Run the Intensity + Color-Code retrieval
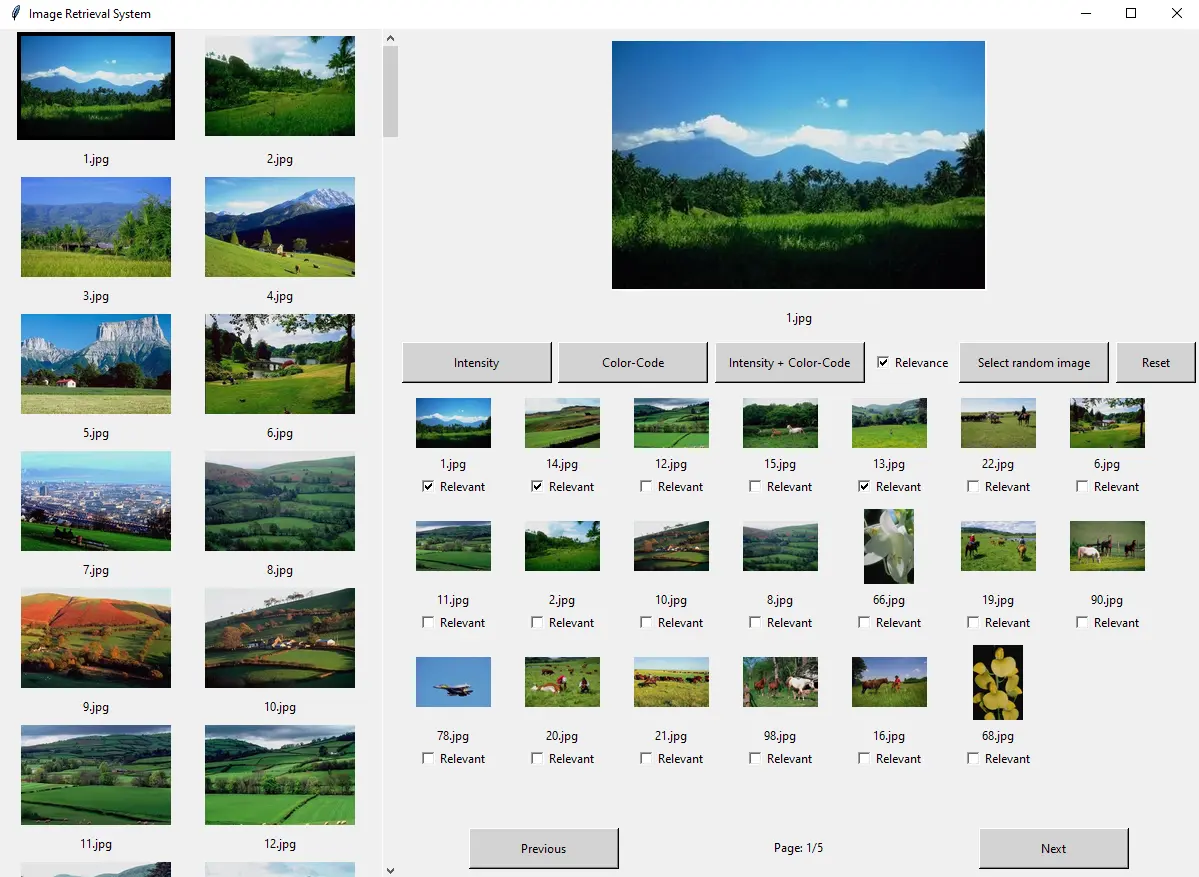The width and height of the screenshot is (1199, 877). [789, 362]
